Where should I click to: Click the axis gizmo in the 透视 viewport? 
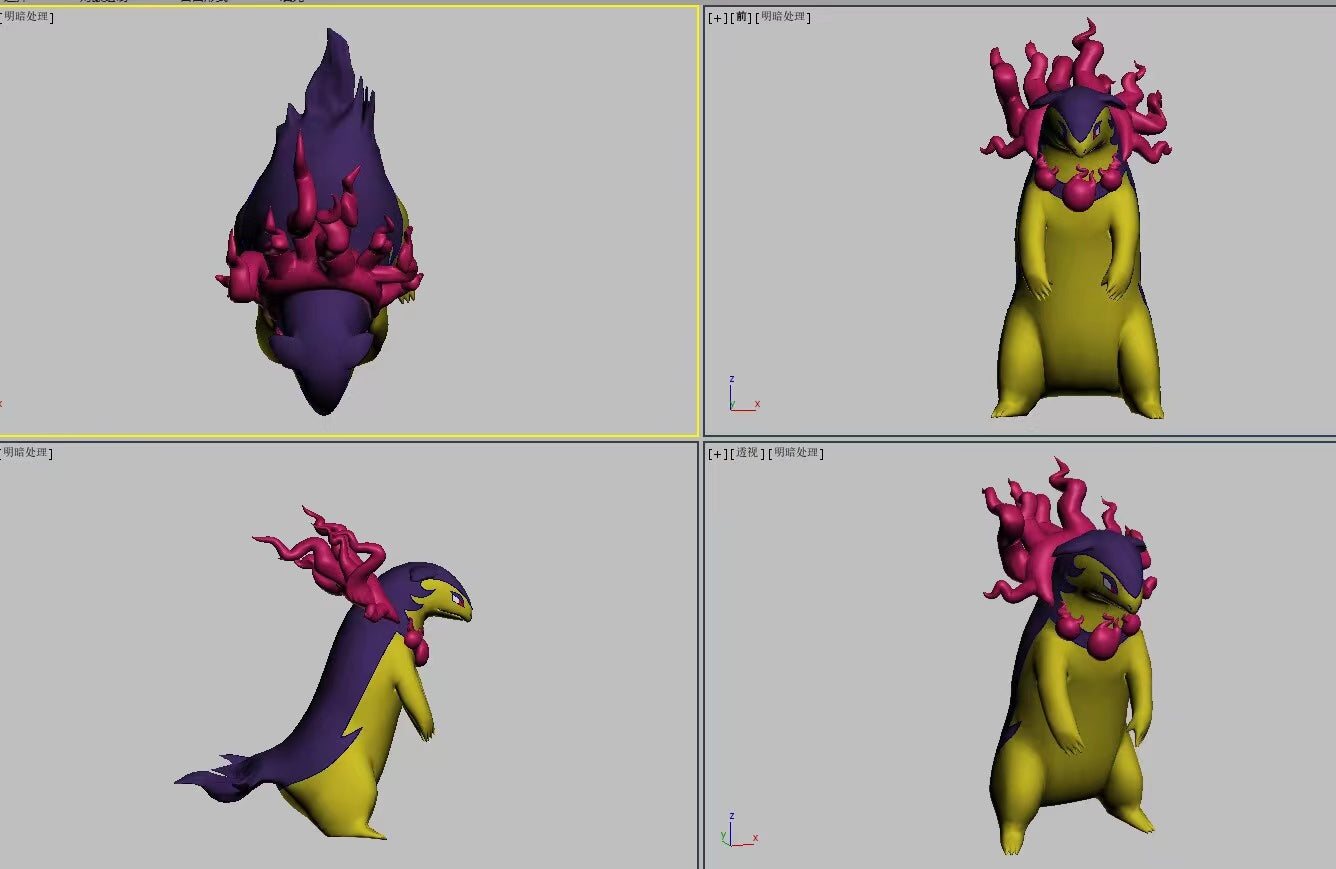(x=738, y=828)
